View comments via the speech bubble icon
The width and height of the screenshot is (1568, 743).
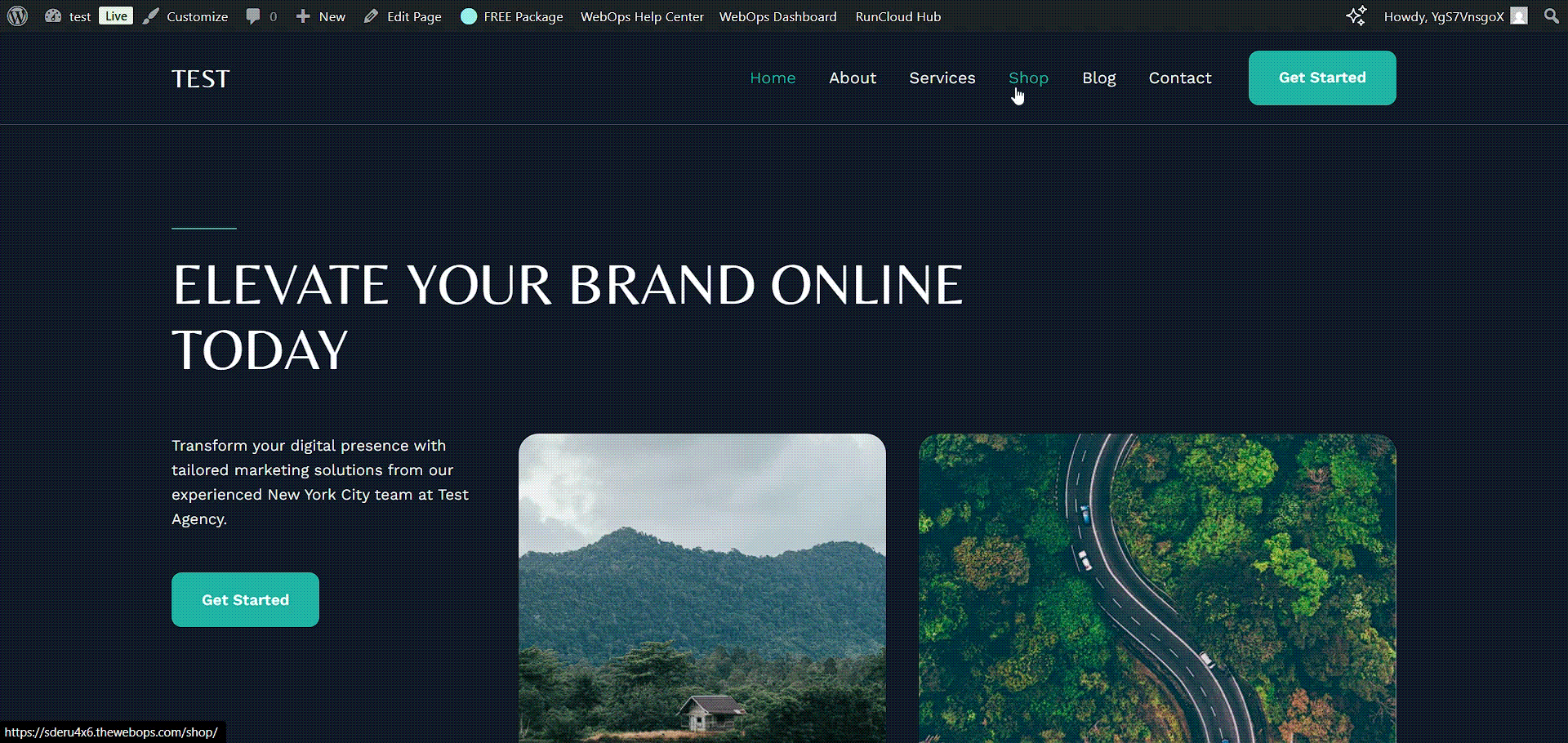pos(253,16)
